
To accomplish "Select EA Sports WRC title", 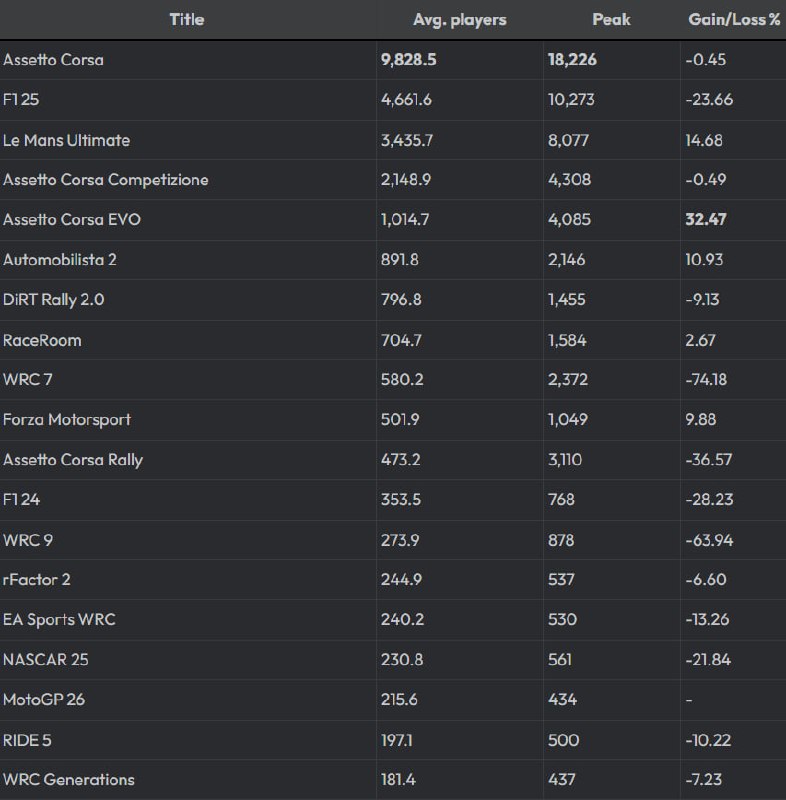I will coord(59,619).
